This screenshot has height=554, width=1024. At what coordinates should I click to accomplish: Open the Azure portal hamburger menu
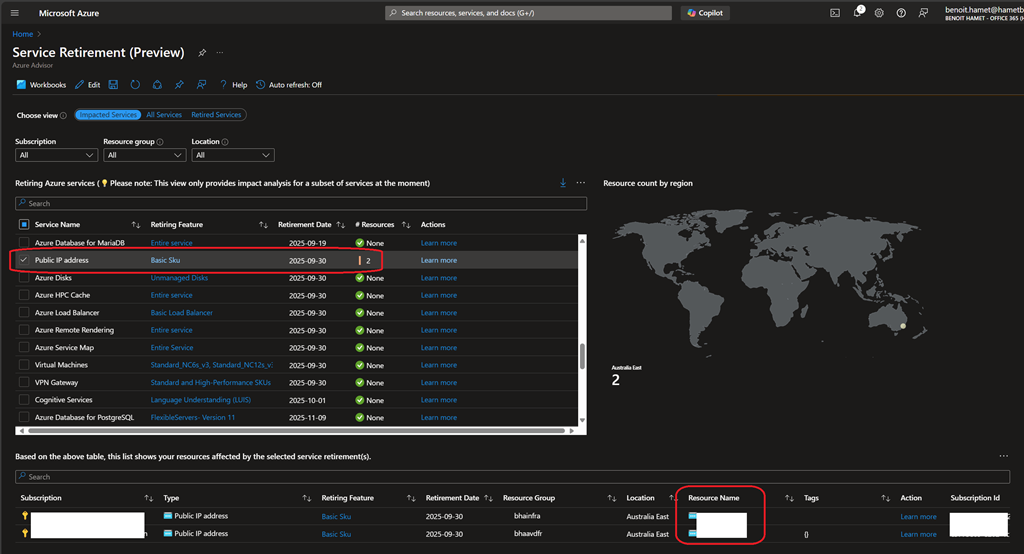point(15,13)
